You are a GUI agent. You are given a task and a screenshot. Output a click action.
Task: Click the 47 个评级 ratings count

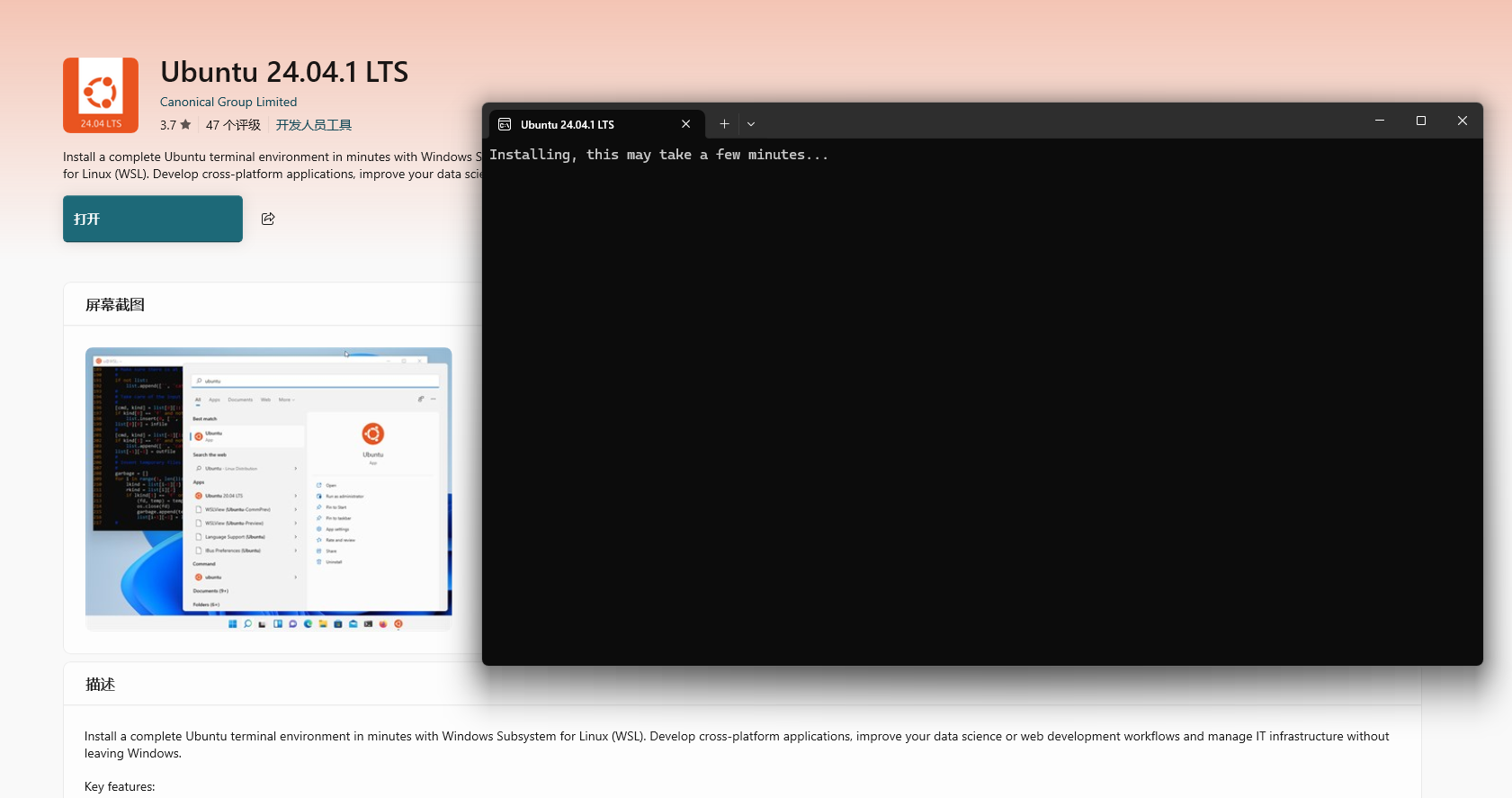pyautogui.click(x=233, y=125)
